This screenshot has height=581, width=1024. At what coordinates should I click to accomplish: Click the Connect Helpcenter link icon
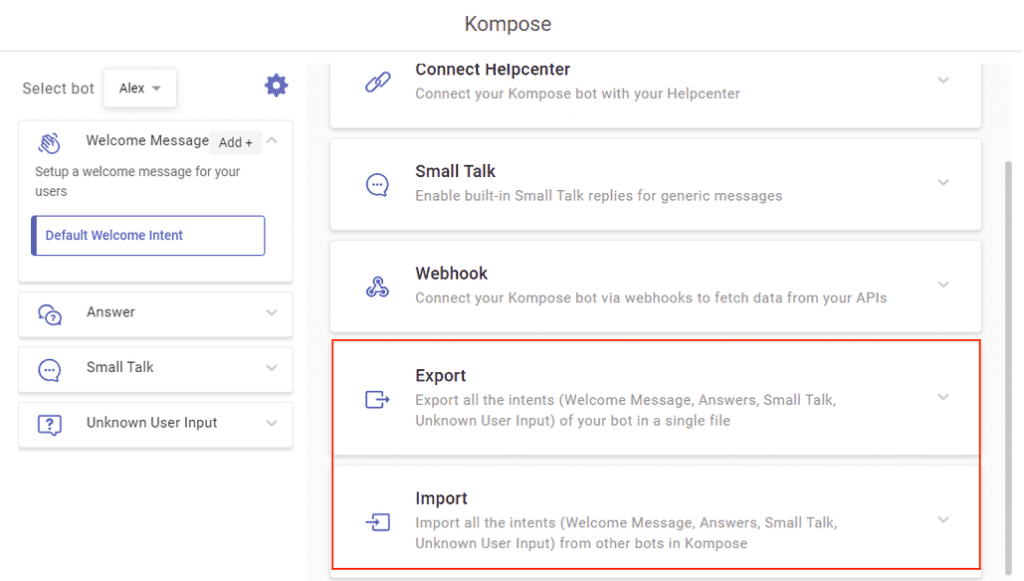[377, 82]
